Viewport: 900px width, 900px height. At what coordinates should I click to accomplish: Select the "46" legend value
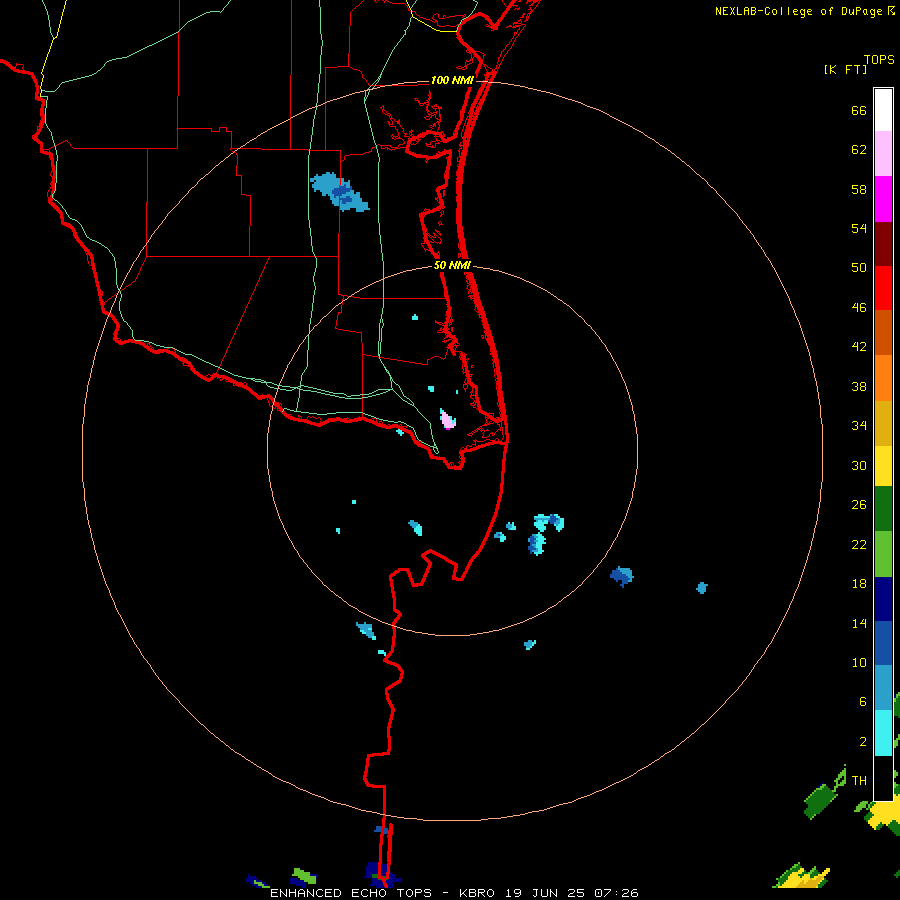click(859, 308)
